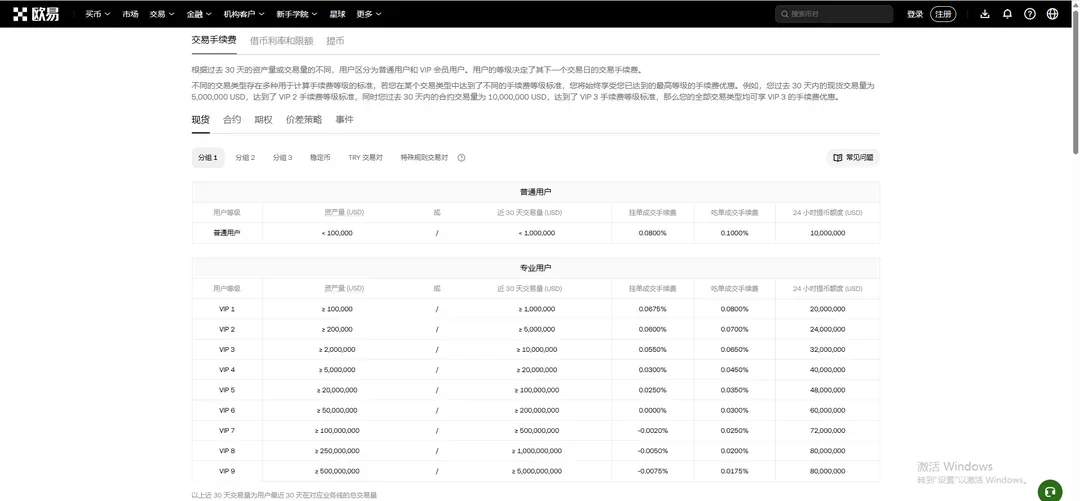Viewport: 1080px width, 501px height.
Task: Click the info icon beside 特殊规则交易对
Action: [x=461, y=158]
